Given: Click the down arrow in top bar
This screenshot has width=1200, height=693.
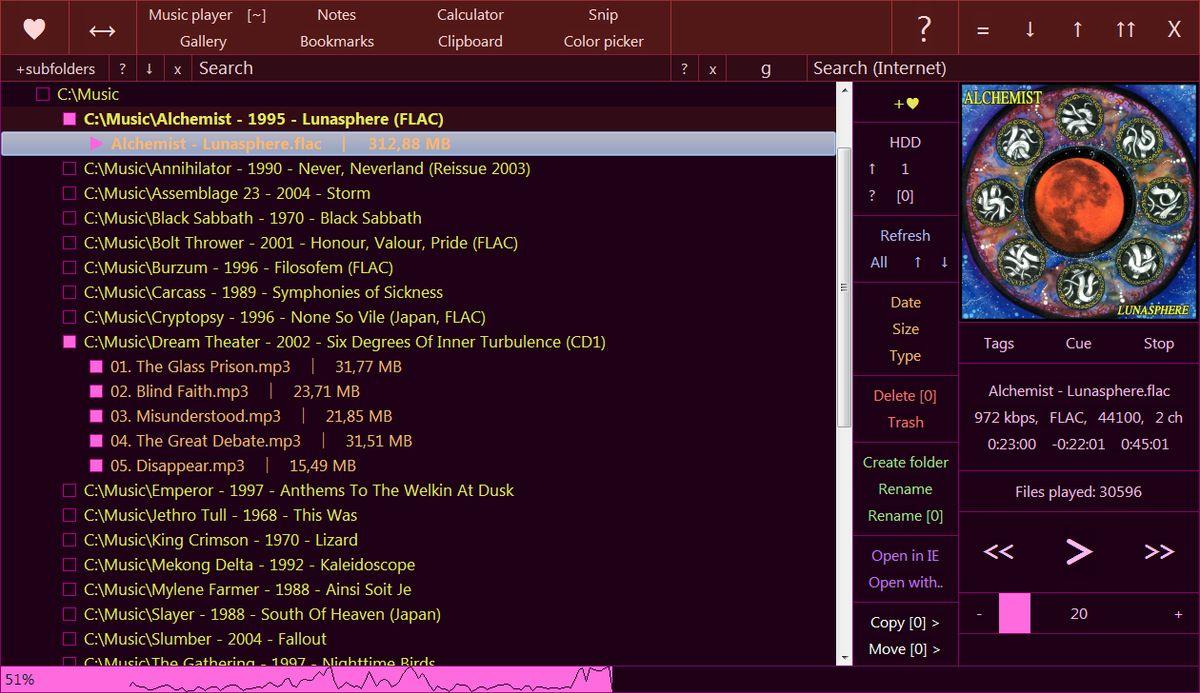Looking at the screenshot, I should click(1030, 29).
